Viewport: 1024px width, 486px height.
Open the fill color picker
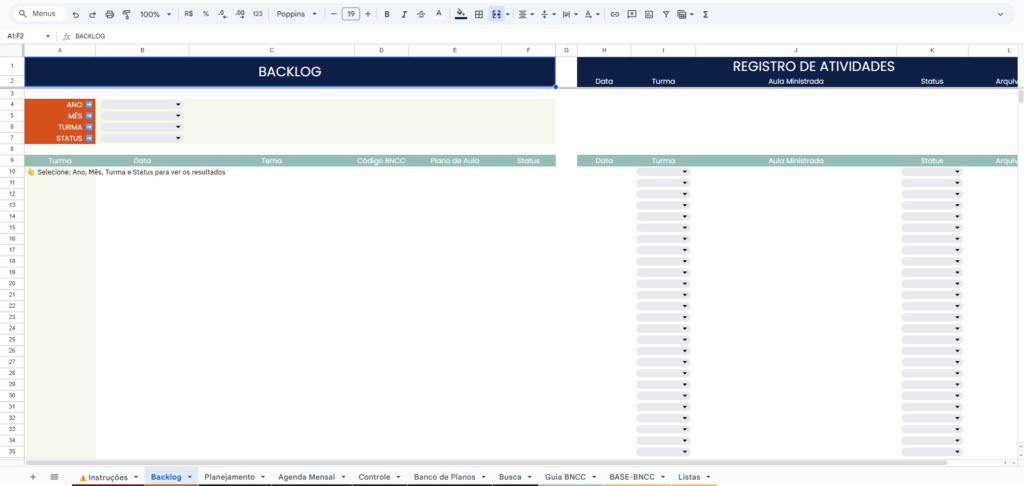(x=460, y=15)
